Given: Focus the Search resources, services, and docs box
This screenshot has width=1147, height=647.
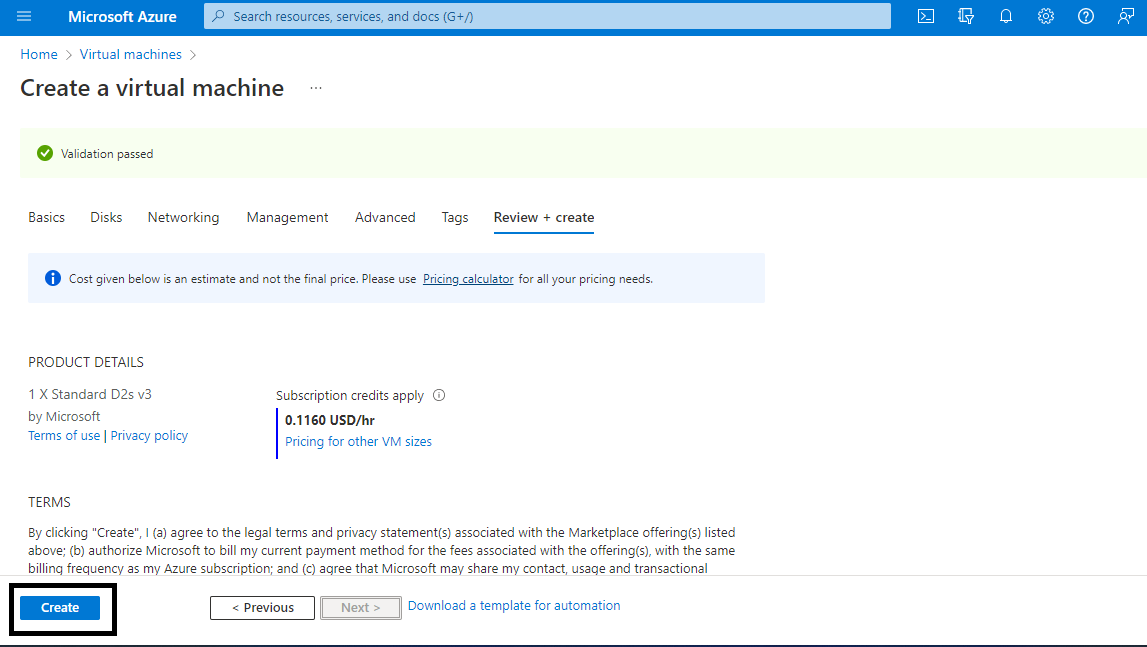Looking at the screenshot, I should pos(547,16).
